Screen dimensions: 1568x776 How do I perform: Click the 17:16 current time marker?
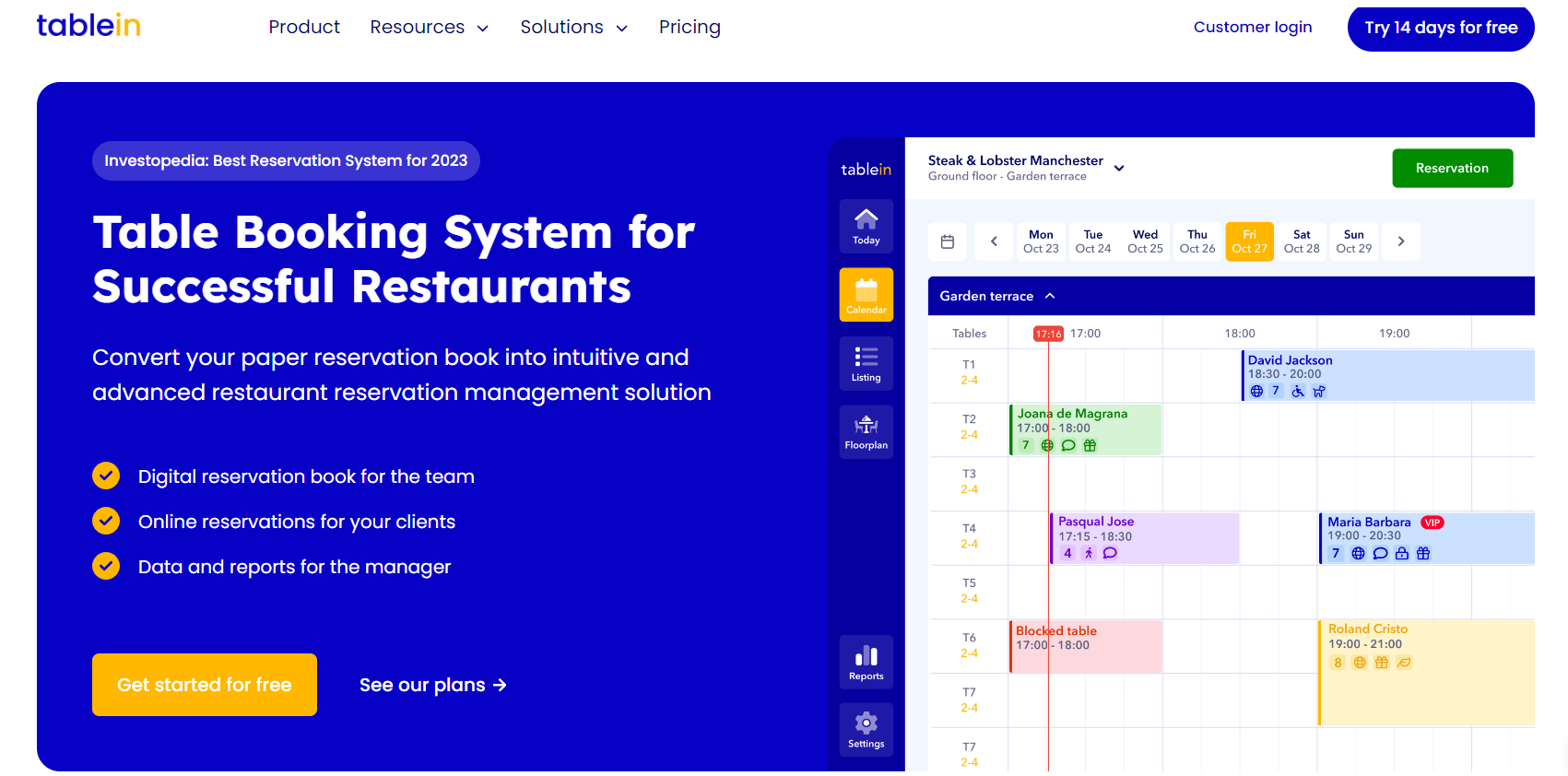click(x=1048, y=334)
